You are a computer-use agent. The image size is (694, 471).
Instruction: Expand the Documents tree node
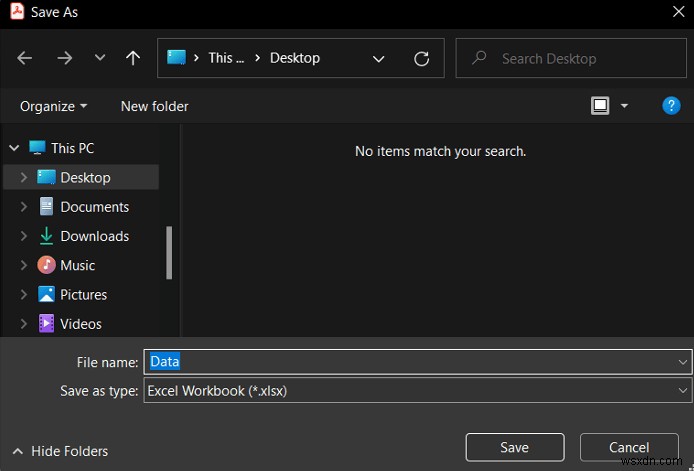[23, 207]
